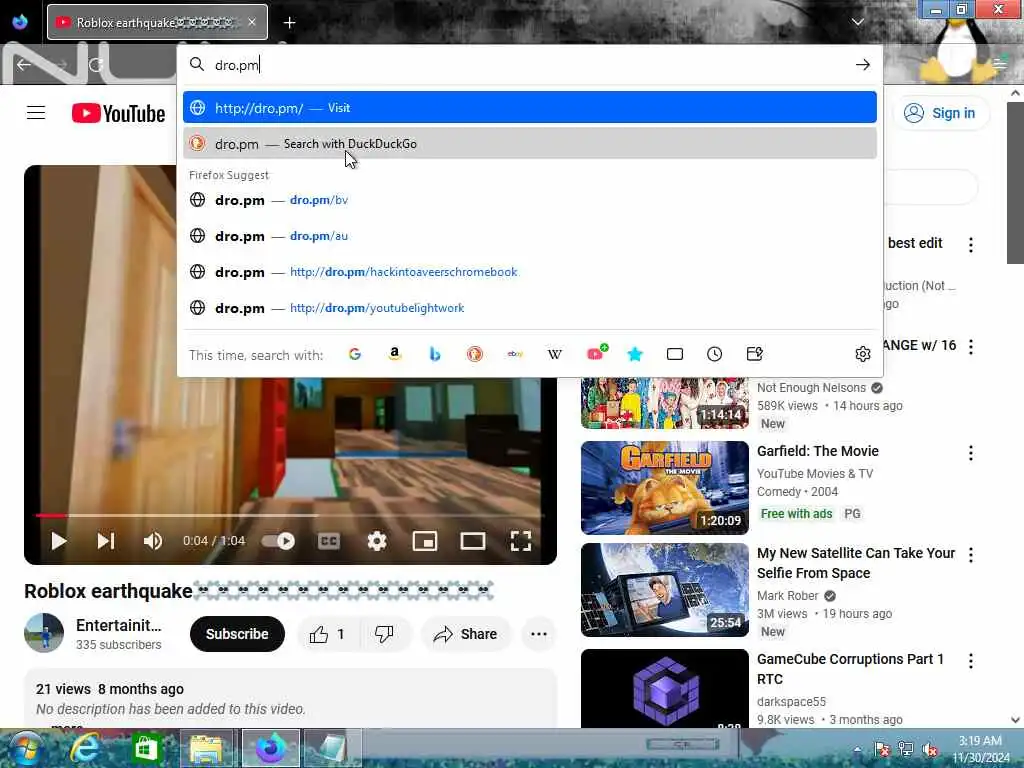Open the video player settings gear

pyautogui.click(x=377, y=541)
